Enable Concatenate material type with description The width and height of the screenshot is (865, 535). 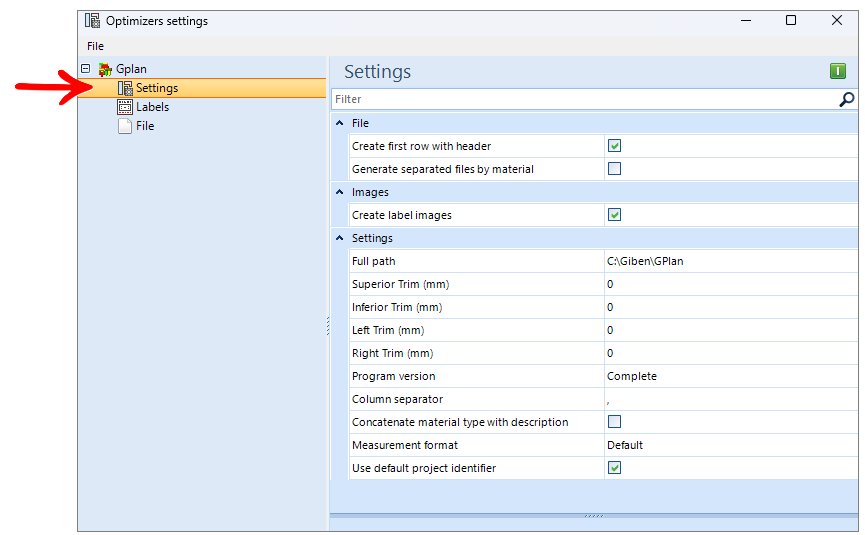(x=614, y=422)
